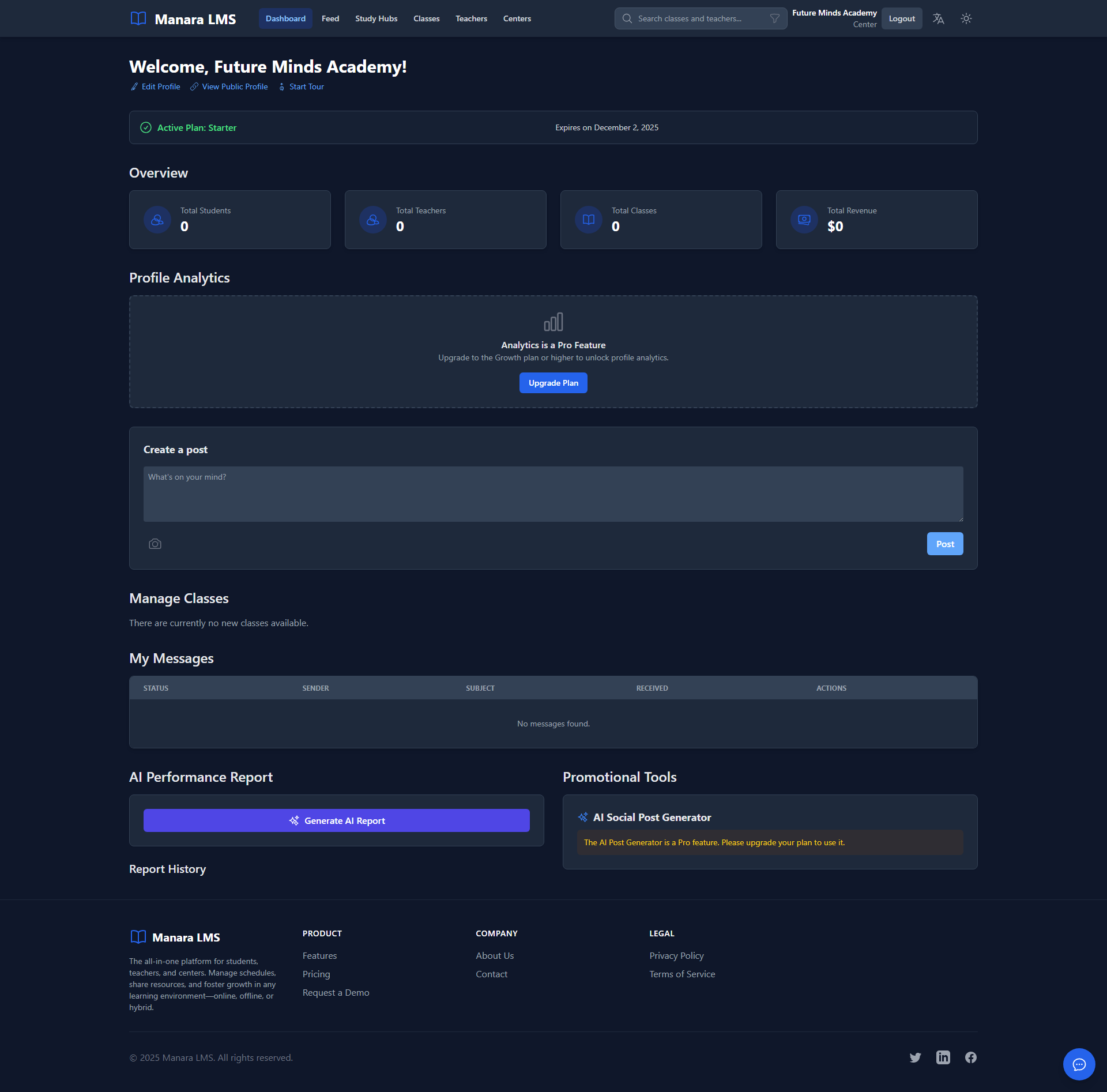The width and height of the screenshot is (1107, 1092).
Task: Click the camera icon to attach photo
Action: tap(155, 544)
